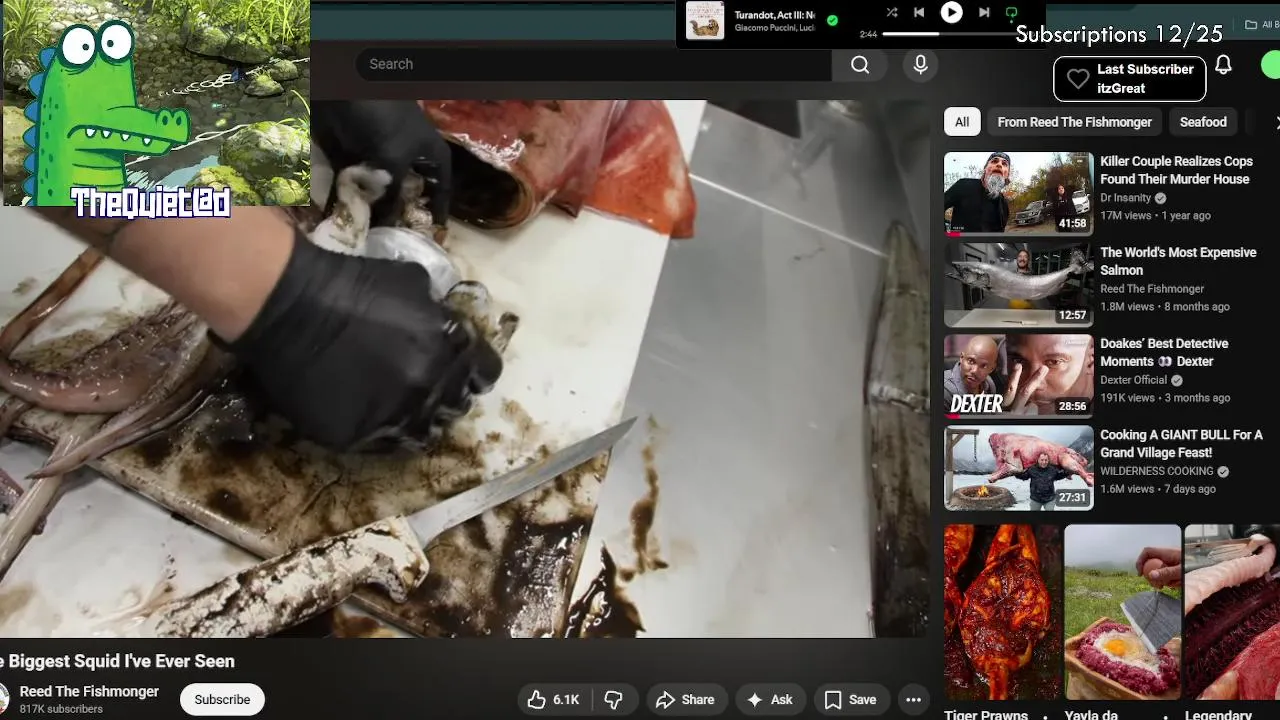Image resolution: width=1280 pixels, height=720 pixels.
Task: Click into the YouTube Search field
Action: tap(593, 64)
